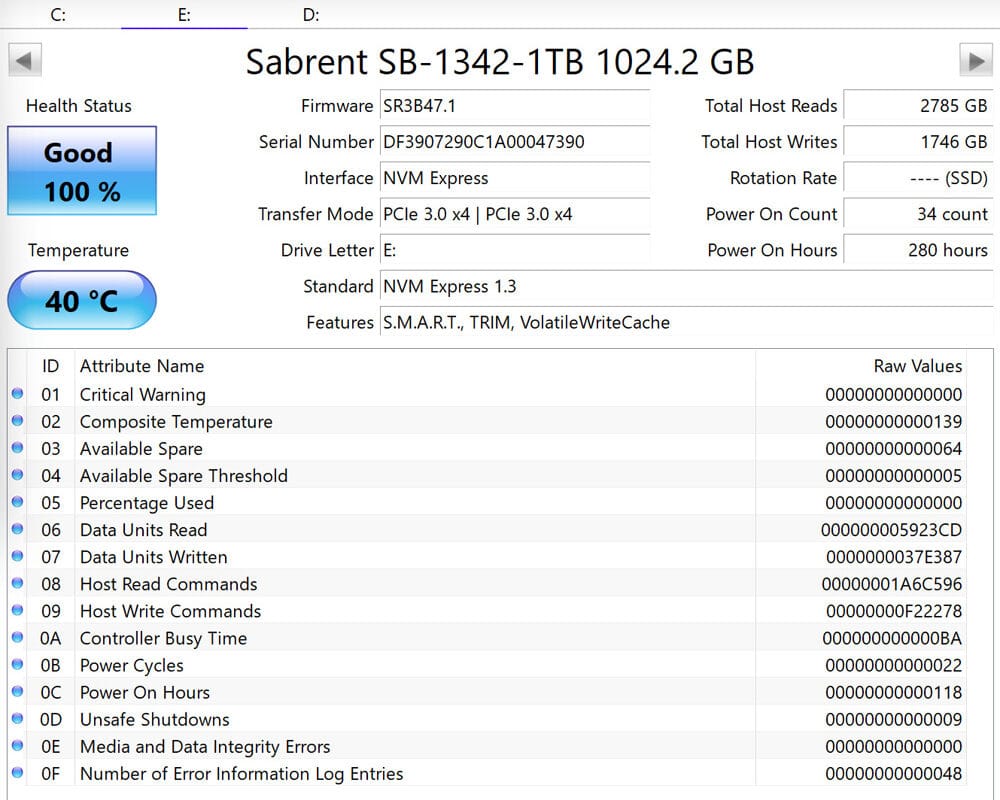Select the Percentage Used attribute name
Screen dimensions: 1000x800
click(x=147, y=503)
